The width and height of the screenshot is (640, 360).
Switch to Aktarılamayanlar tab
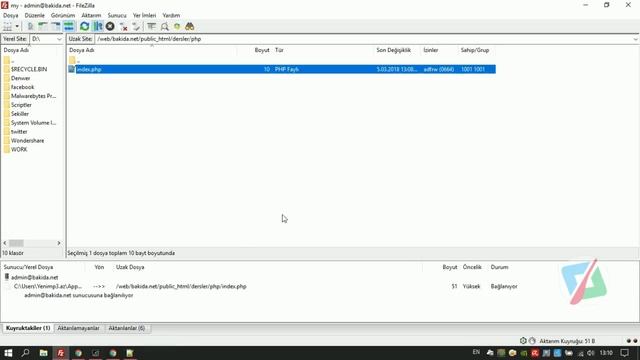click(x=78, y=328)
